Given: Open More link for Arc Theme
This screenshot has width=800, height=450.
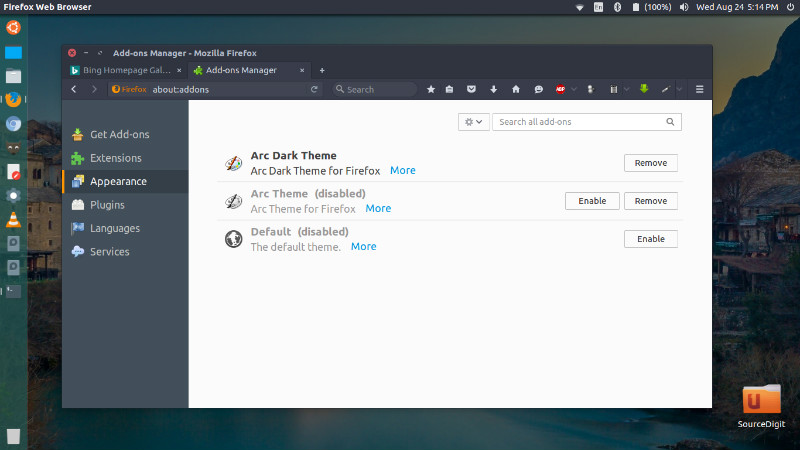Looking at the screenshot, I should [x=378, y=208].
